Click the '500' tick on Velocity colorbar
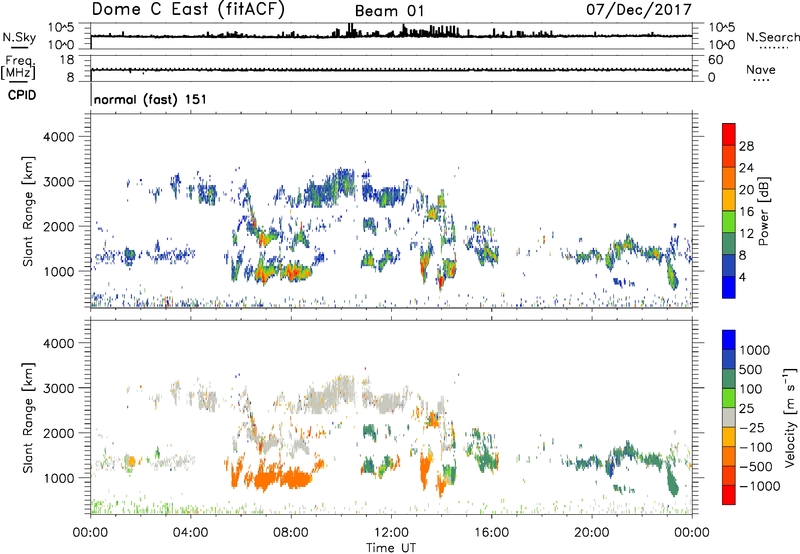 pos(751,369)
